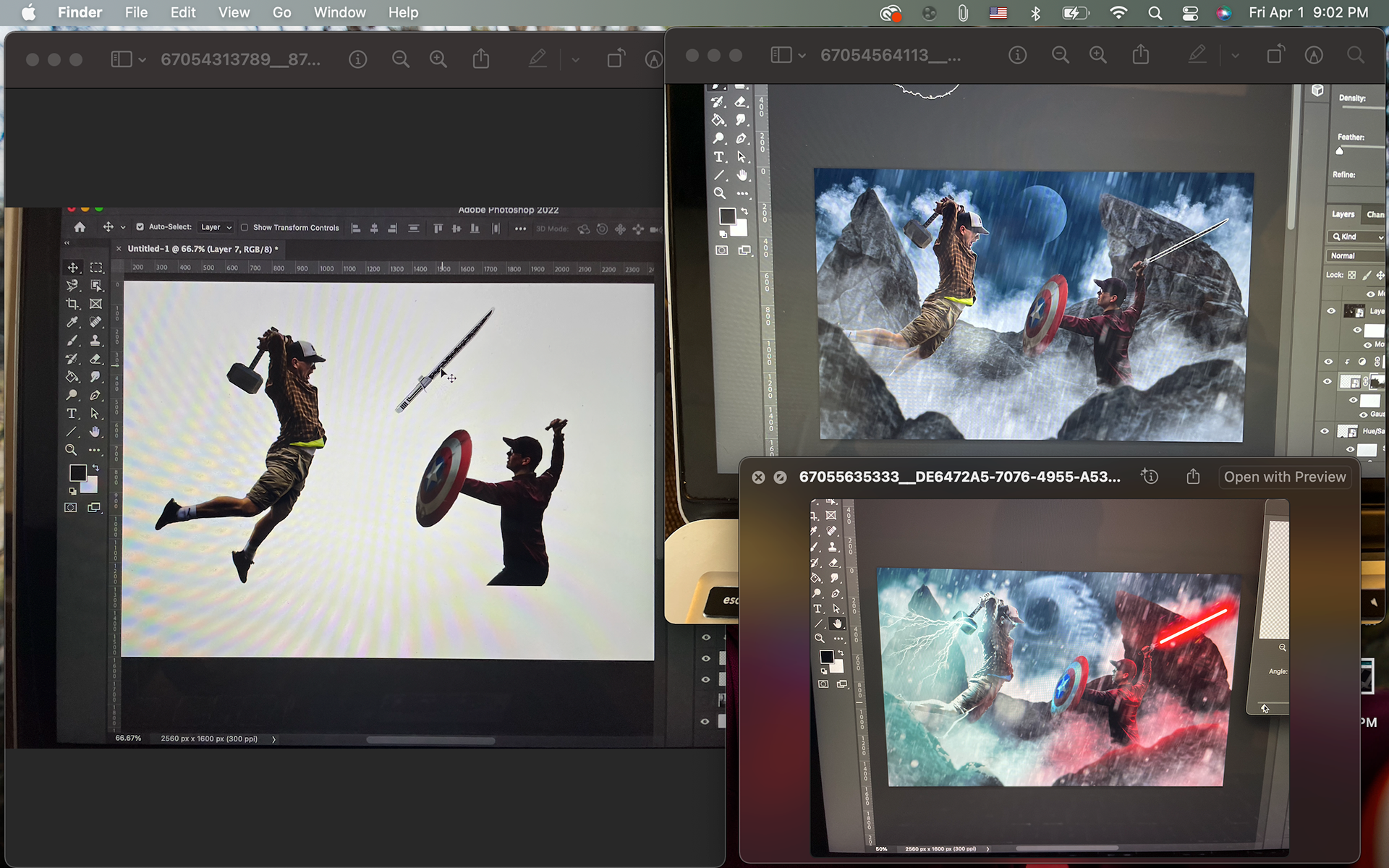Viewport: 1389px width, 868px height.
Task: Open Spotlight search in the menu bar
Action: 1155,12
